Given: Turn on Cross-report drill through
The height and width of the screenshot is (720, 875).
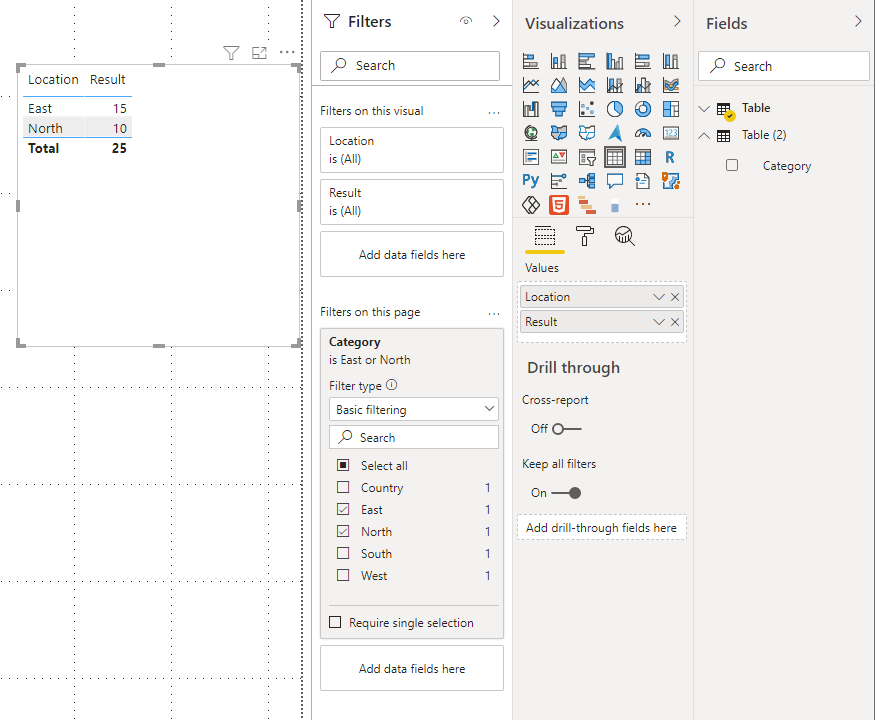Looking at the screenshot, I should point(566,429).
